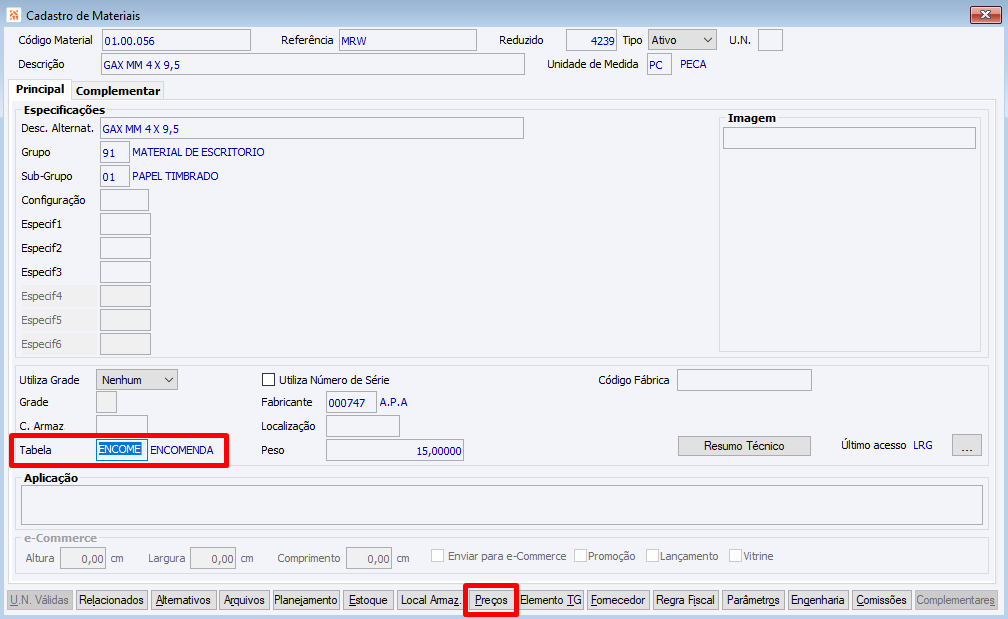1008x619 pixels.
Task: Click the U.N. input field
Action: point(770,40)
